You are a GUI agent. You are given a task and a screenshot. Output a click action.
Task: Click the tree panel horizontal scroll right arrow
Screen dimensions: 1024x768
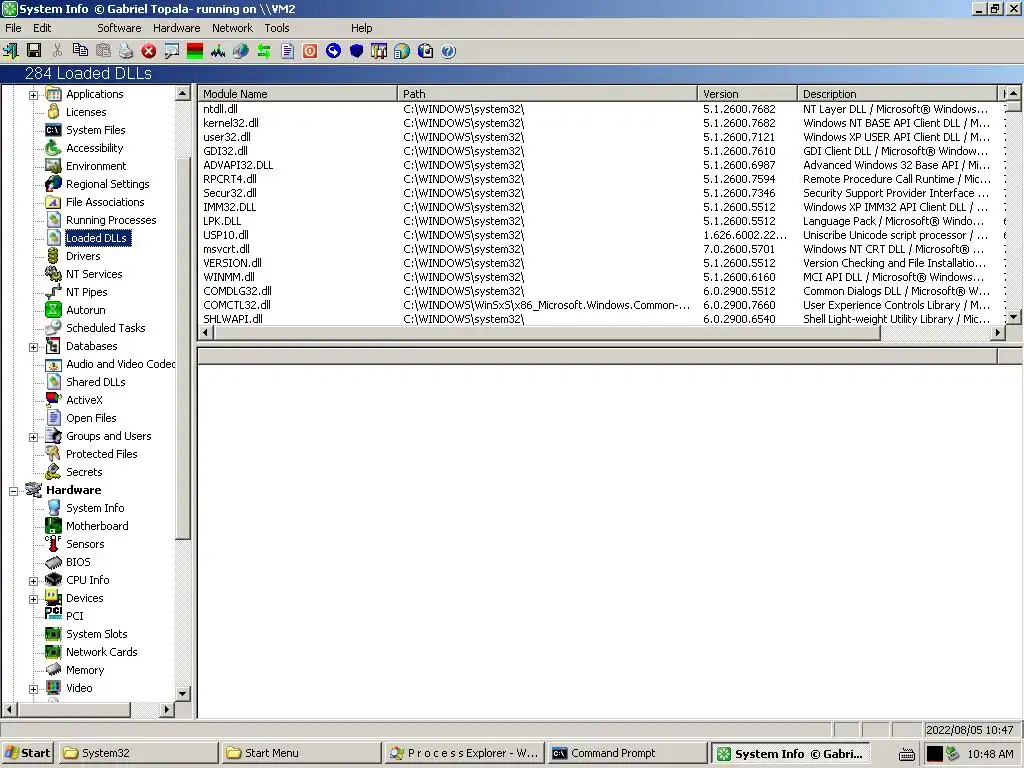167,709
